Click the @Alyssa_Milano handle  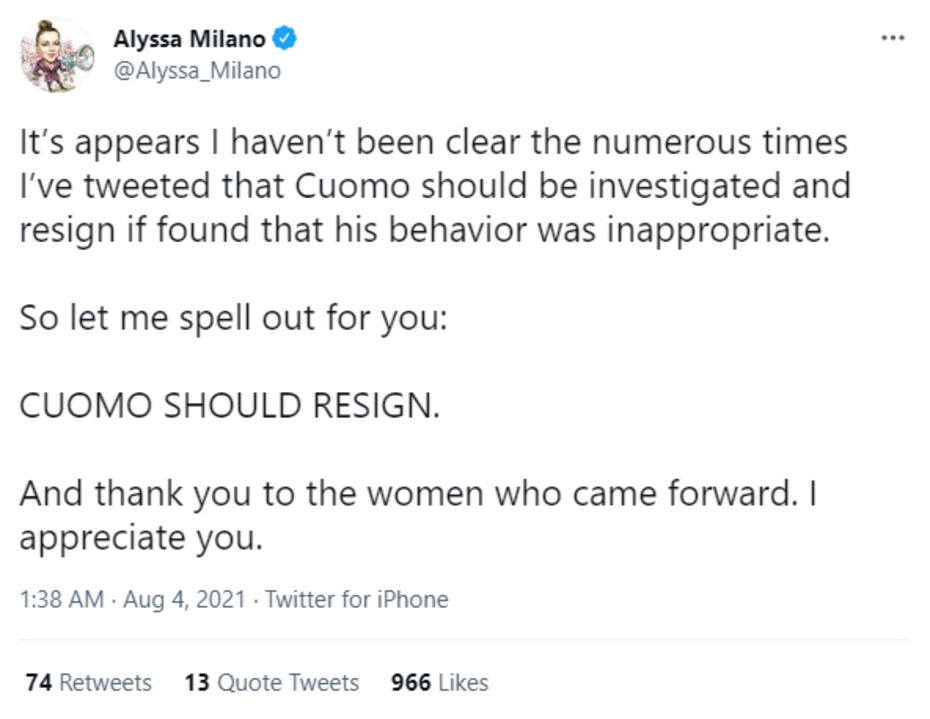(197, 71)
